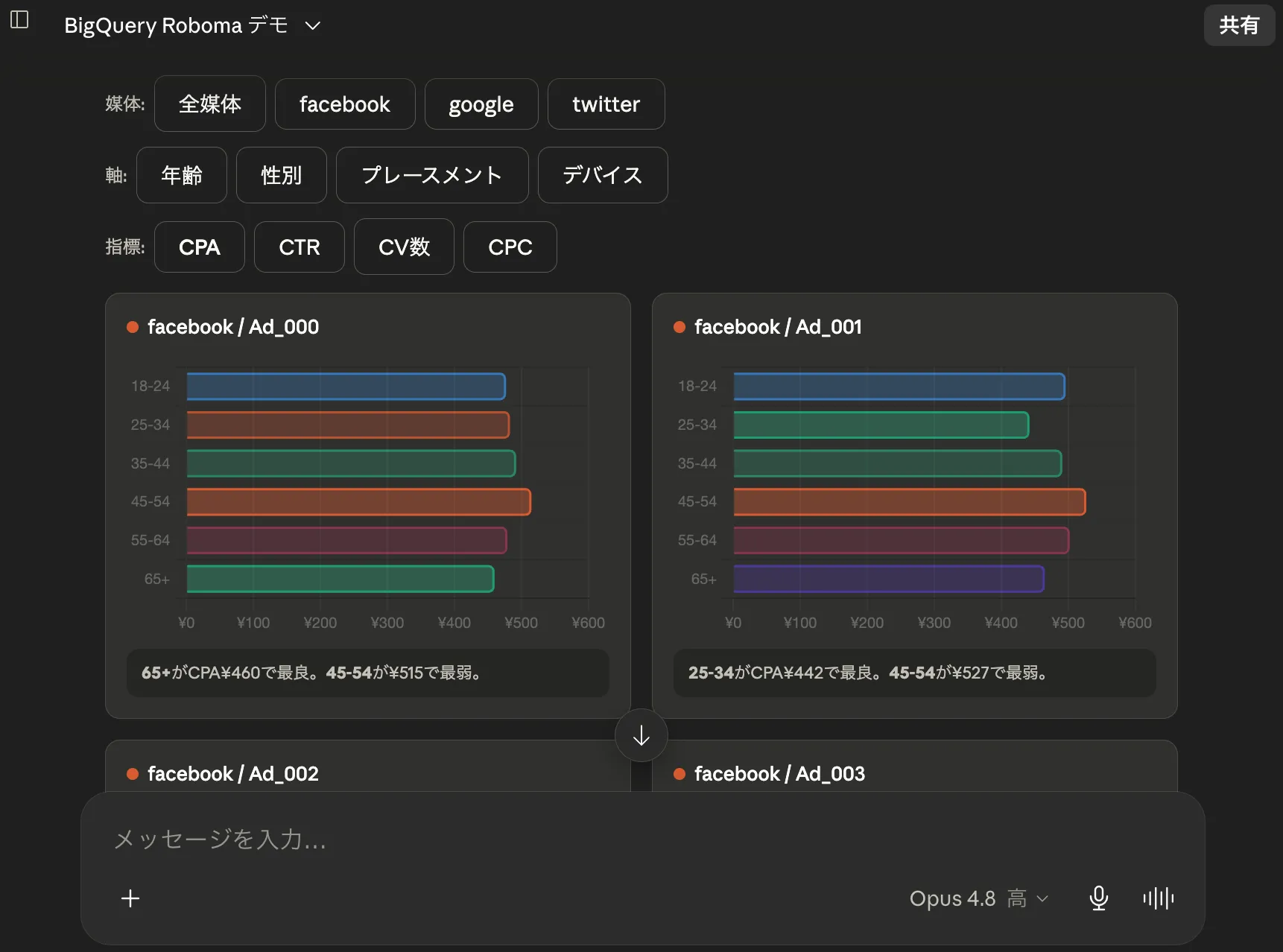Click the 45-54 bar in Ad_000 chart
Image resolution: width=1283 pixels, height=952 pixels.
click(x=358, y=502)
